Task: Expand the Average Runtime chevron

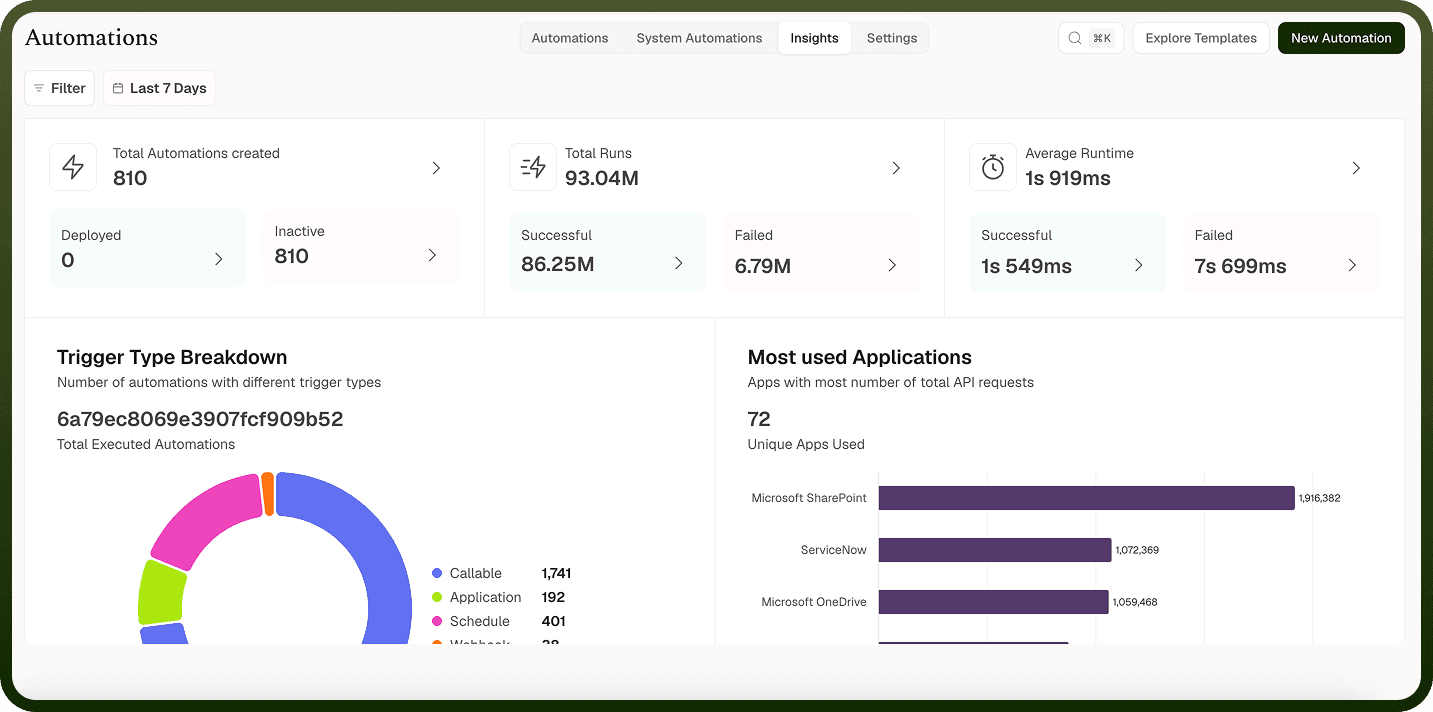Action: tap(1356, 168)
